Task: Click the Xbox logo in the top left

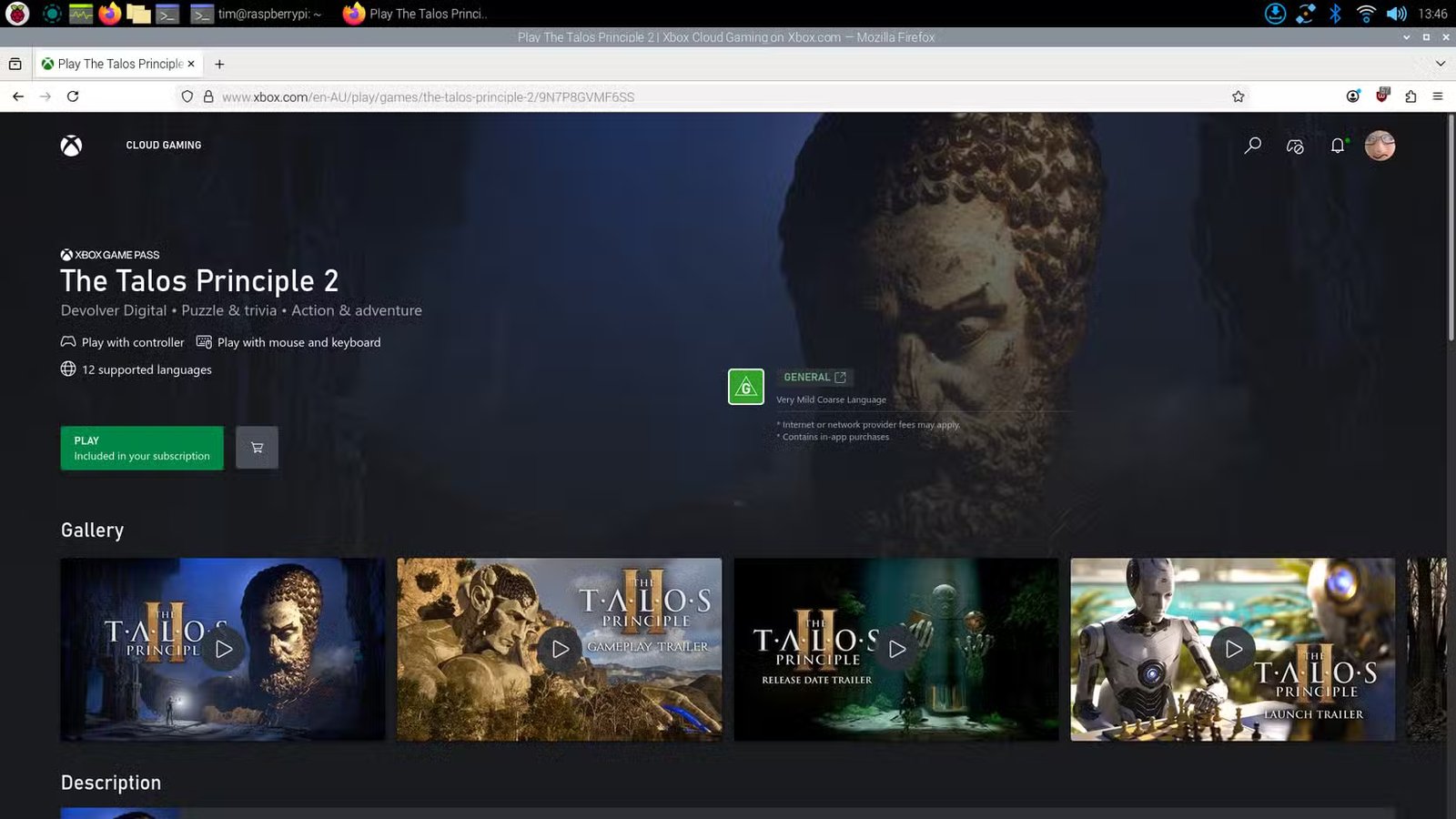Action: point(71,146)
